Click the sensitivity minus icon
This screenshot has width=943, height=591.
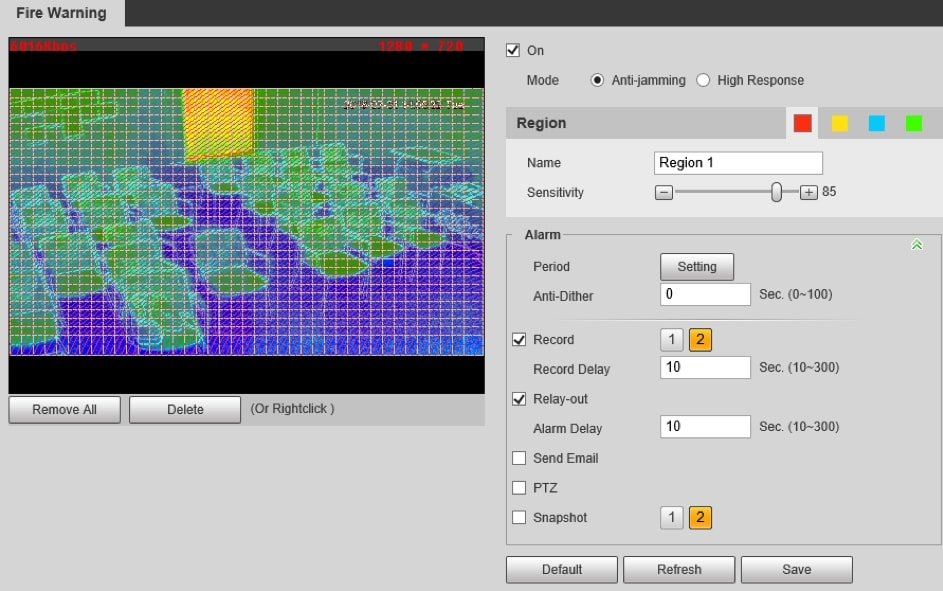pos(664,192)
